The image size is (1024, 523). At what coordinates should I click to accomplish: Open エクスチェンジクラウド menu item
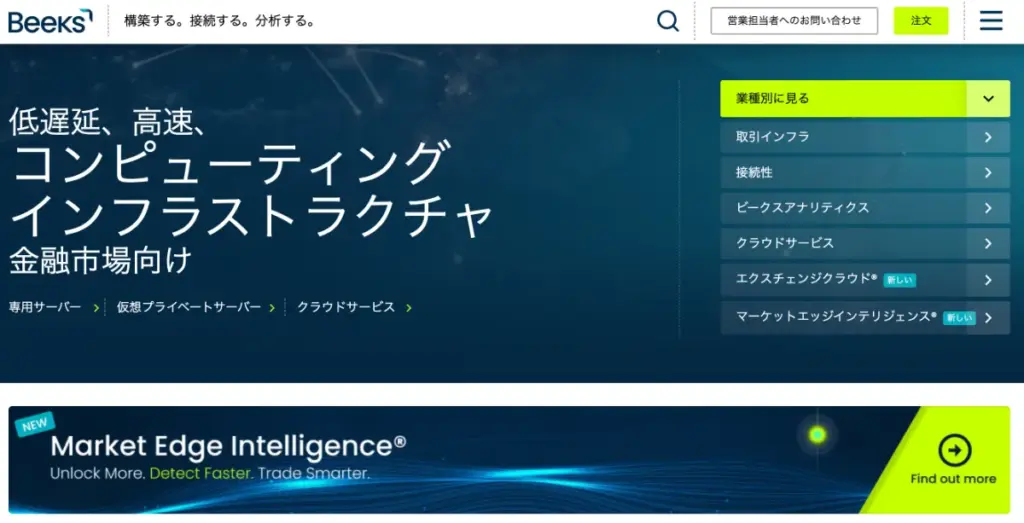coord(865,279)
